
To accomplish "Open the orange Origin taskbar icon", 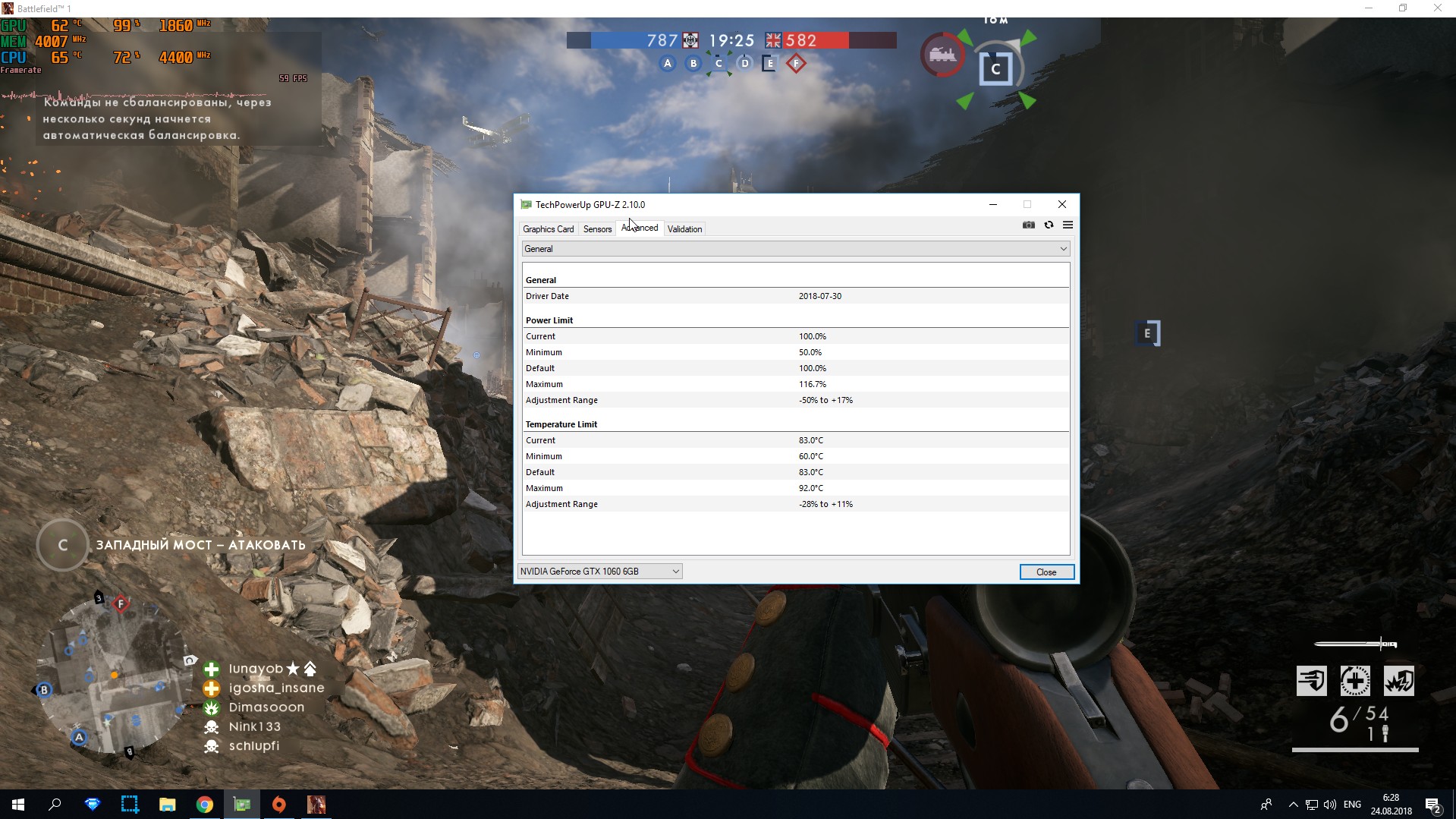I will point(279,805).
